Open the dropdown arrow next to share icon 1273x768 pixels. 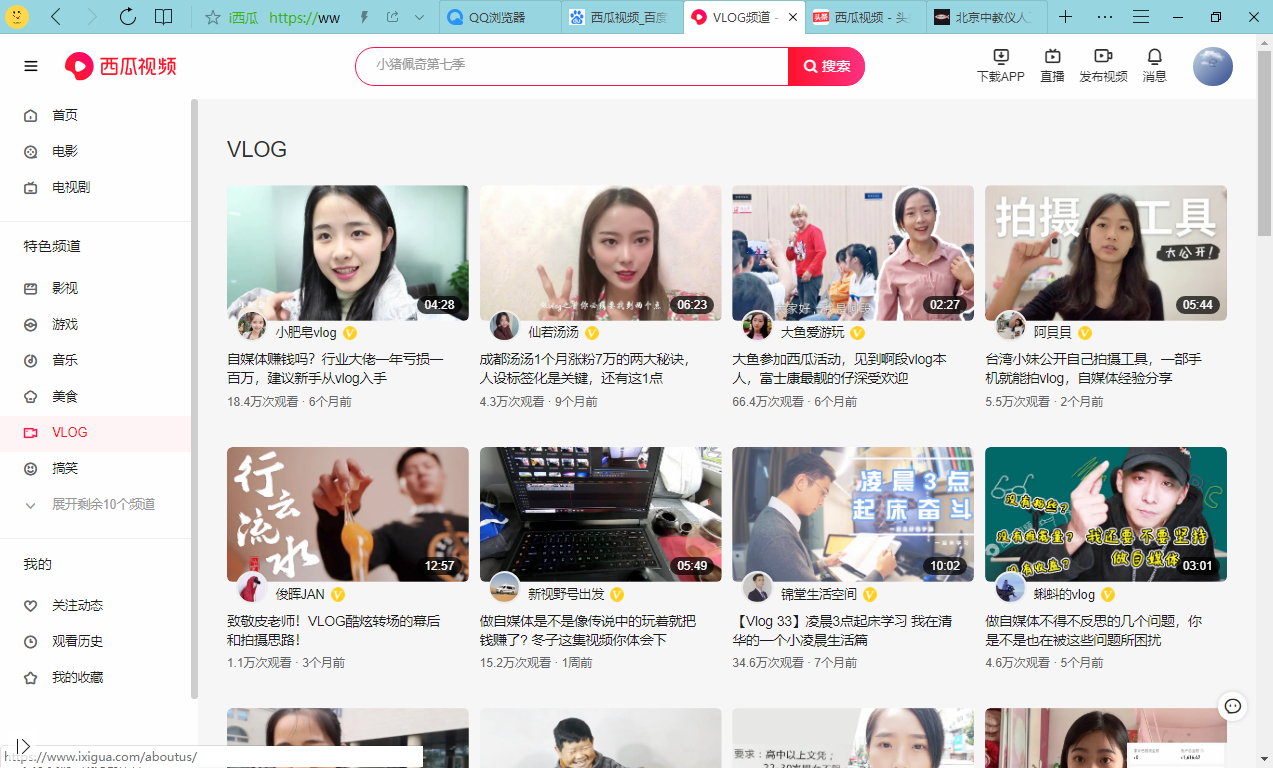[419, 17]
